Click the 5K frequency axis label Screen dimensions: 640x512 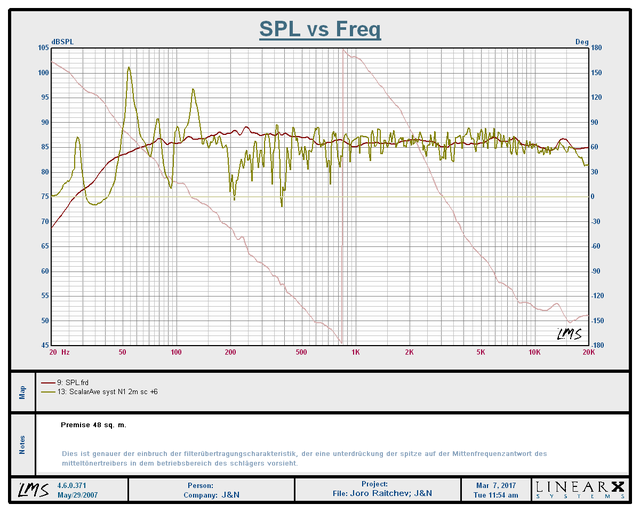(481, 352)
